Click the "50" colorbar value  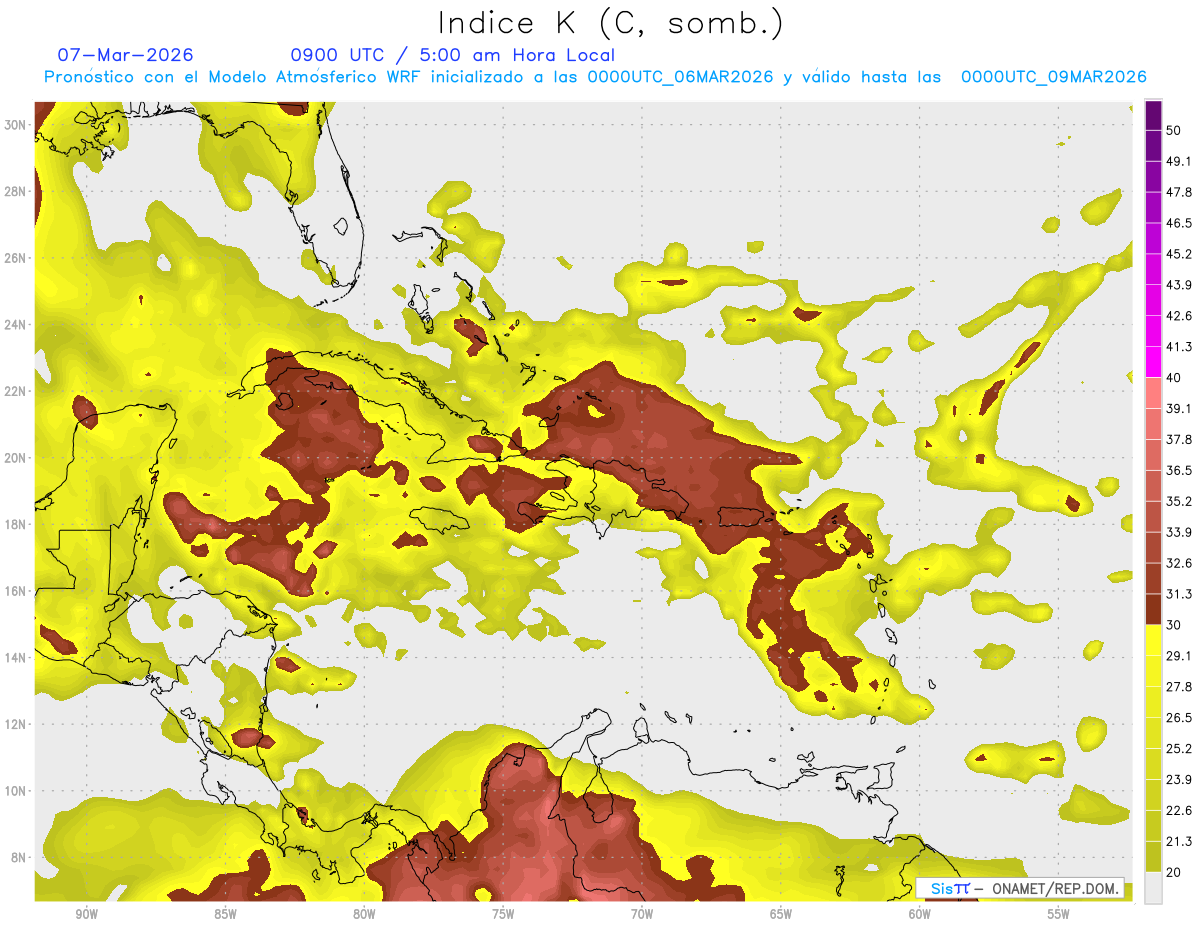point(1174,130)
